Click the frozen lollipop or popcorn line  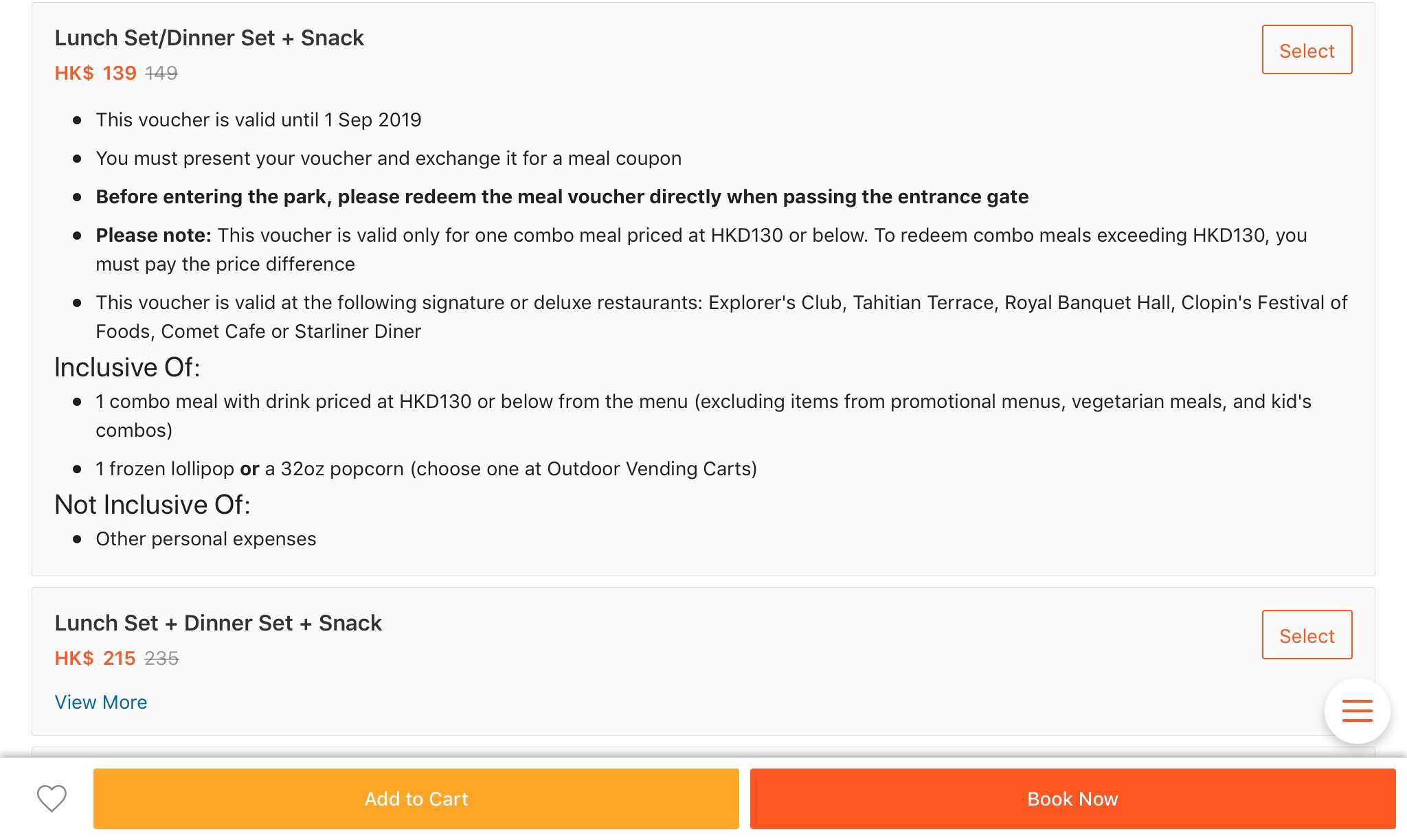coord(426,468)
